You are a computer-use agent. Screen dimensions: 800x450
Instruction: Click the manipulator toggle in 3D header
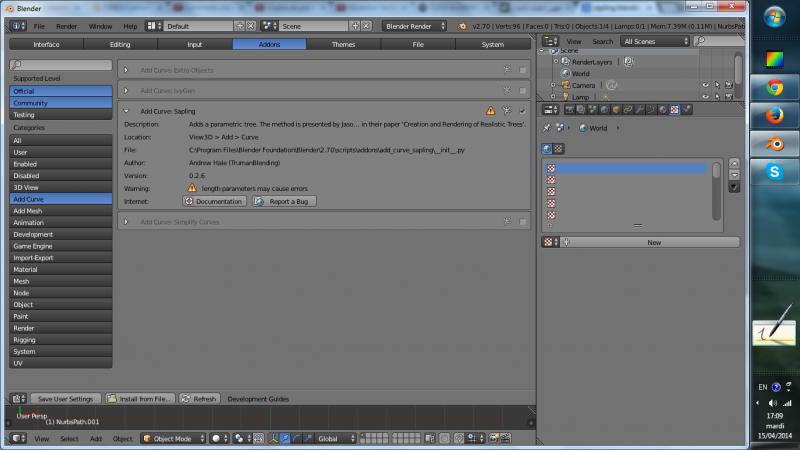pyautogui.click(x=273, y=438)
